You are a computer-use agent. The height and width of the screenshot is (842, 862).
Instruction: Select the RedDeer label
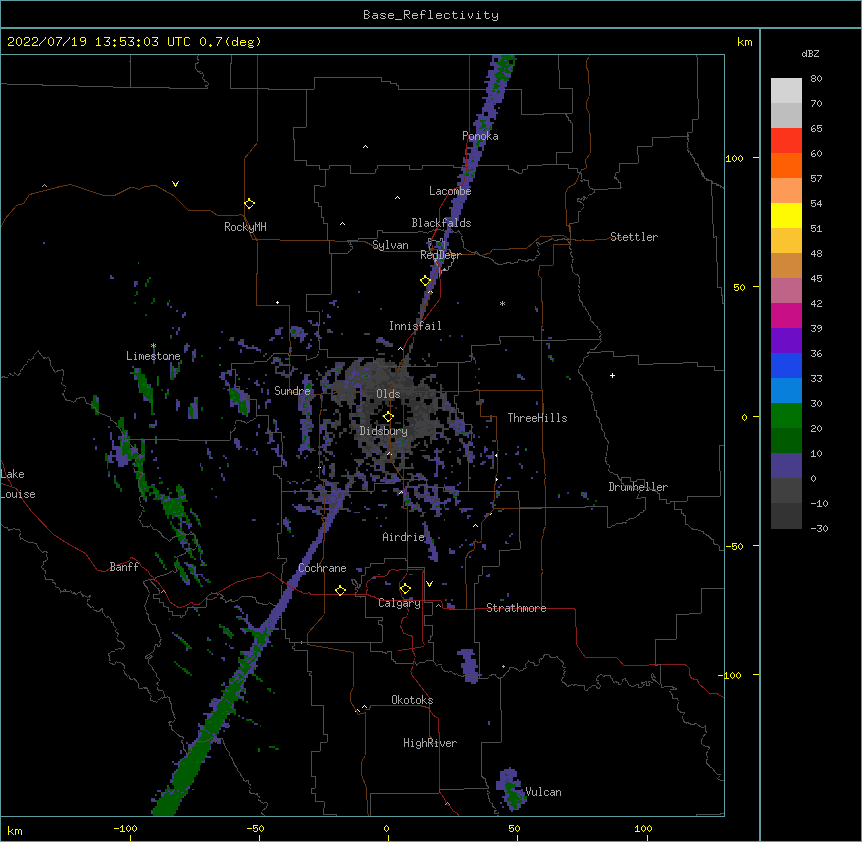440,255
